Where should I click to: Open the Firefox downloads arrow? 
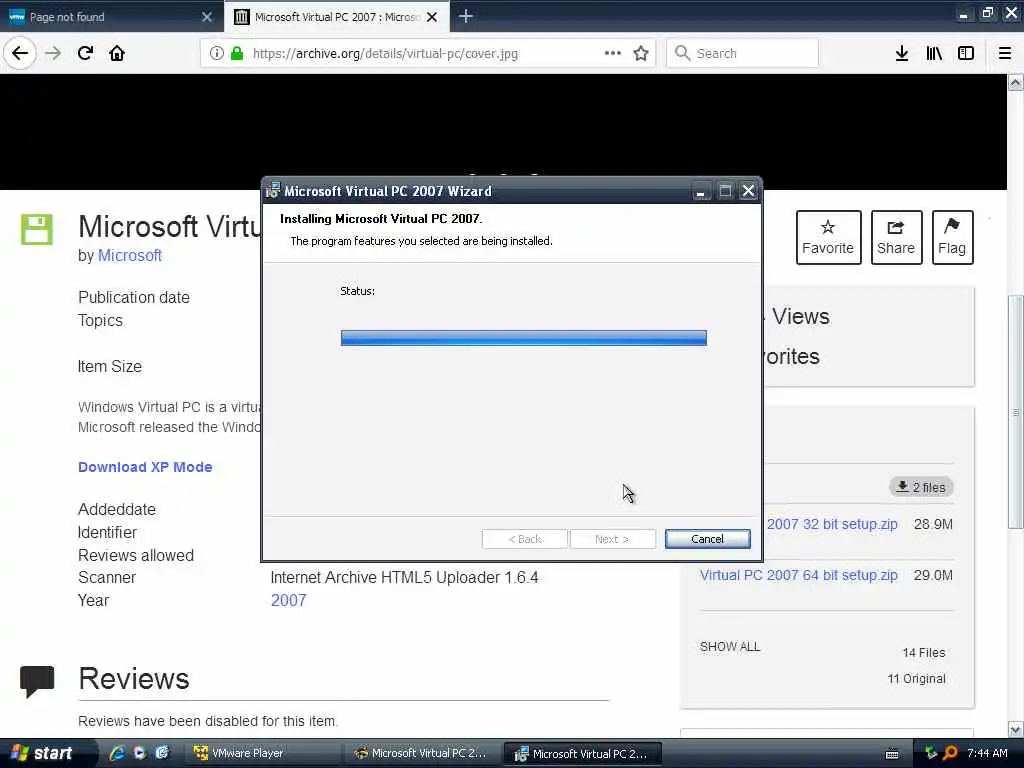(x=902, y=53)
